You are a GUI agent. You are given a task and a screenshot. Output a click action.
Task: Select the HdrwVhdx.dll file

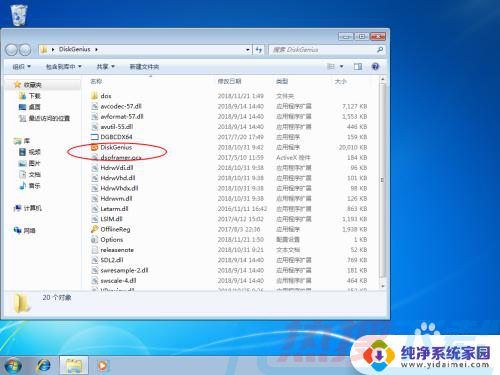(x=119, y=188)
